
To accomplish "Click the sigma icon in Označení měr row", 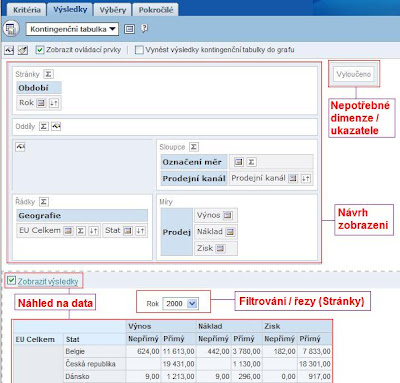I will pos(251,162).
